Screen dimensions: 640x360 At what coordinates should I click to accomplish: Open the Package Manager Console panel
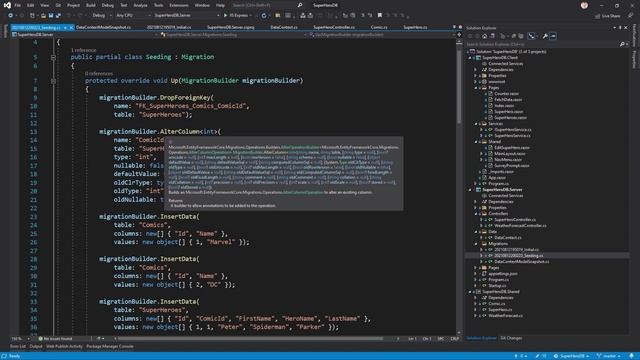[x=110, y=347]
